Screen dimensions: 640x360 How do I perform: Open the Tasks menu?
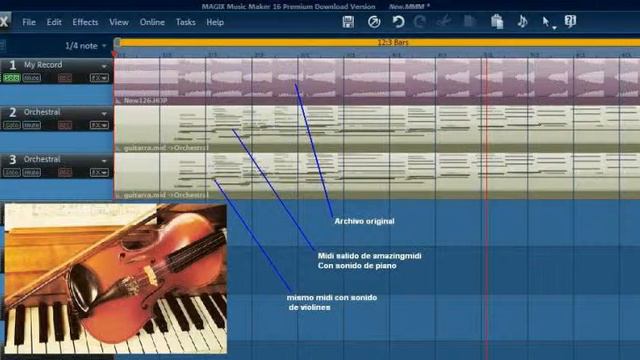[185, 22]
